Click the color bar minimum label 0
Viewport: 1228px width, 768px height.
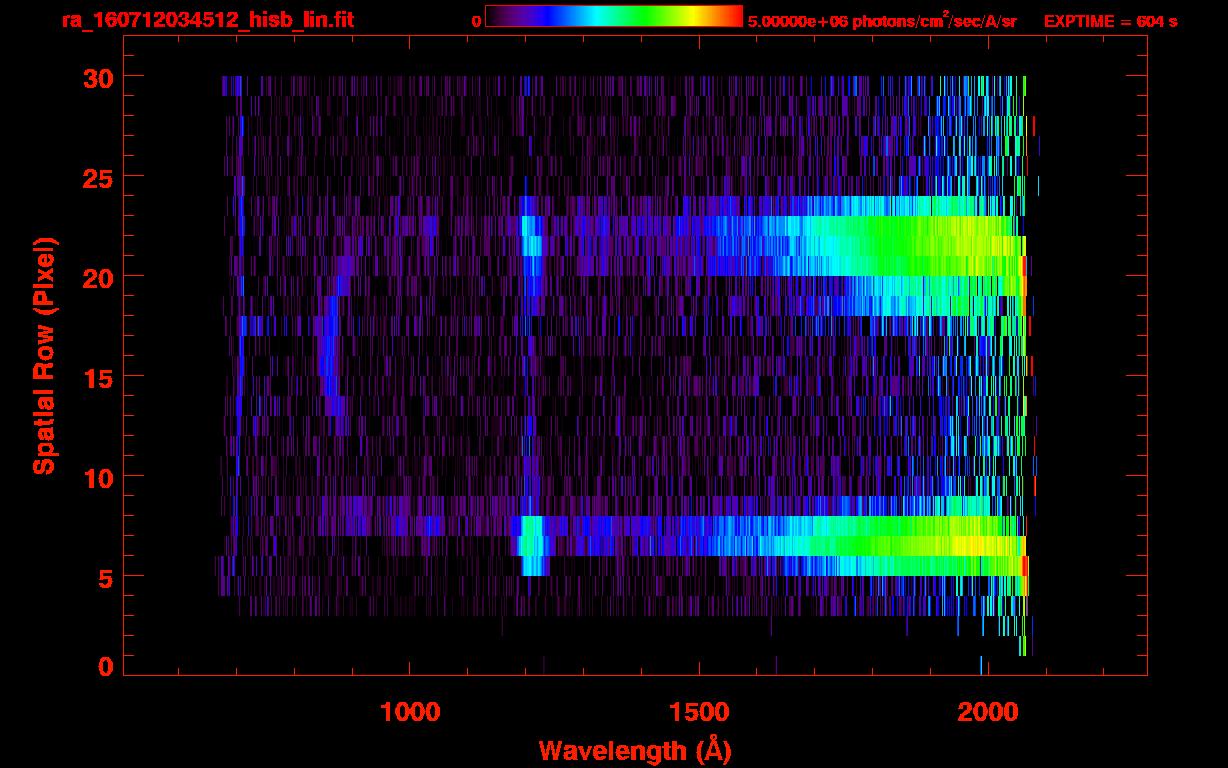[x=477, y=21]
